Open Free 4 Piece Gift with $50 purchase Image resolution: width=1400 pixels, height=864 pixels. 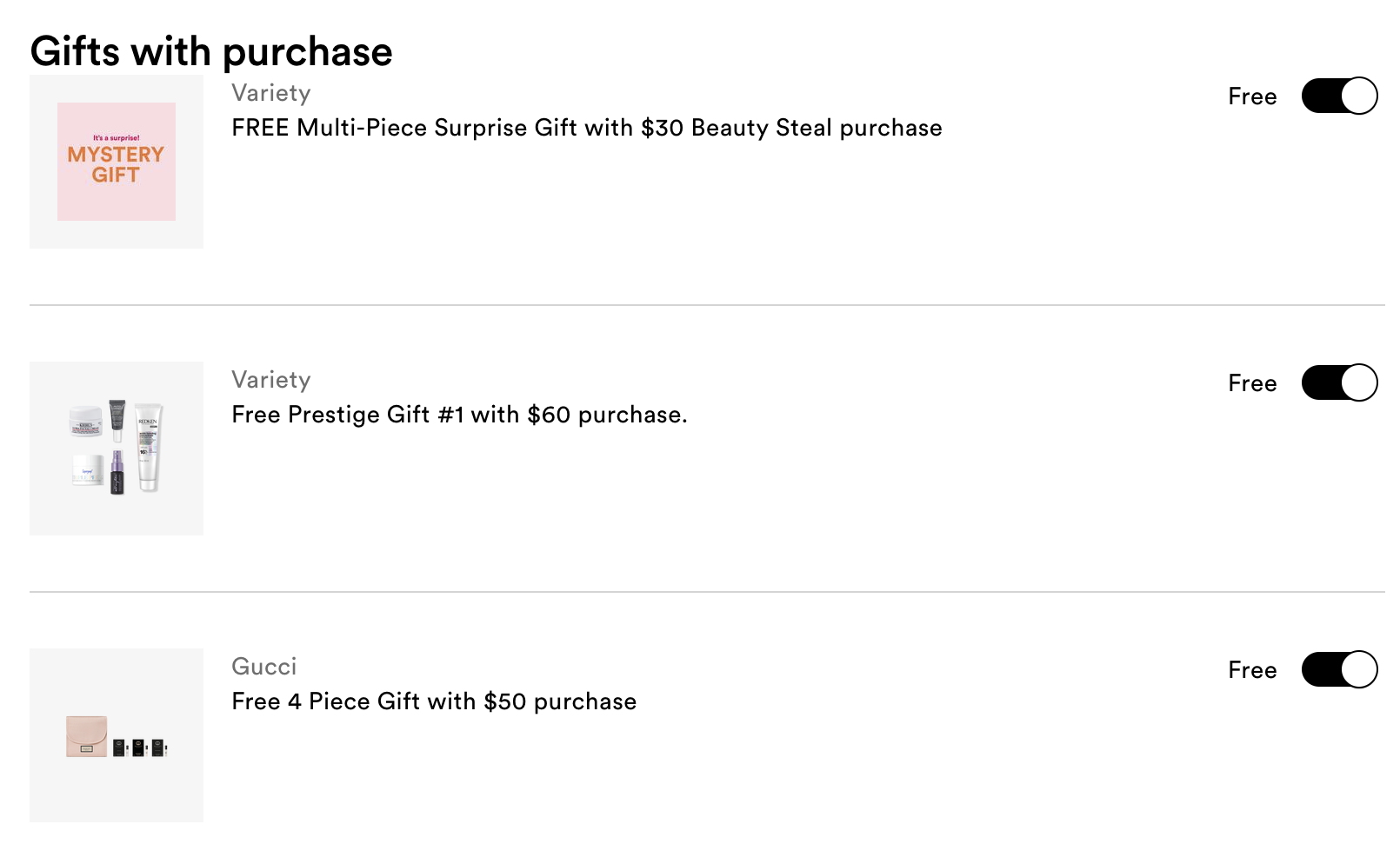tap(434, 701)
